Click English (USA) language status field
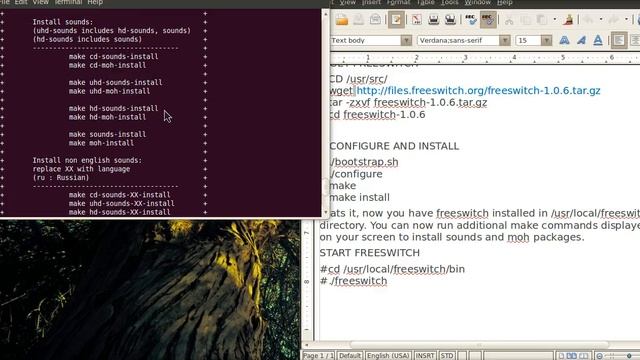Viewport: 640px width, 360px height. [x=388, y=356]
